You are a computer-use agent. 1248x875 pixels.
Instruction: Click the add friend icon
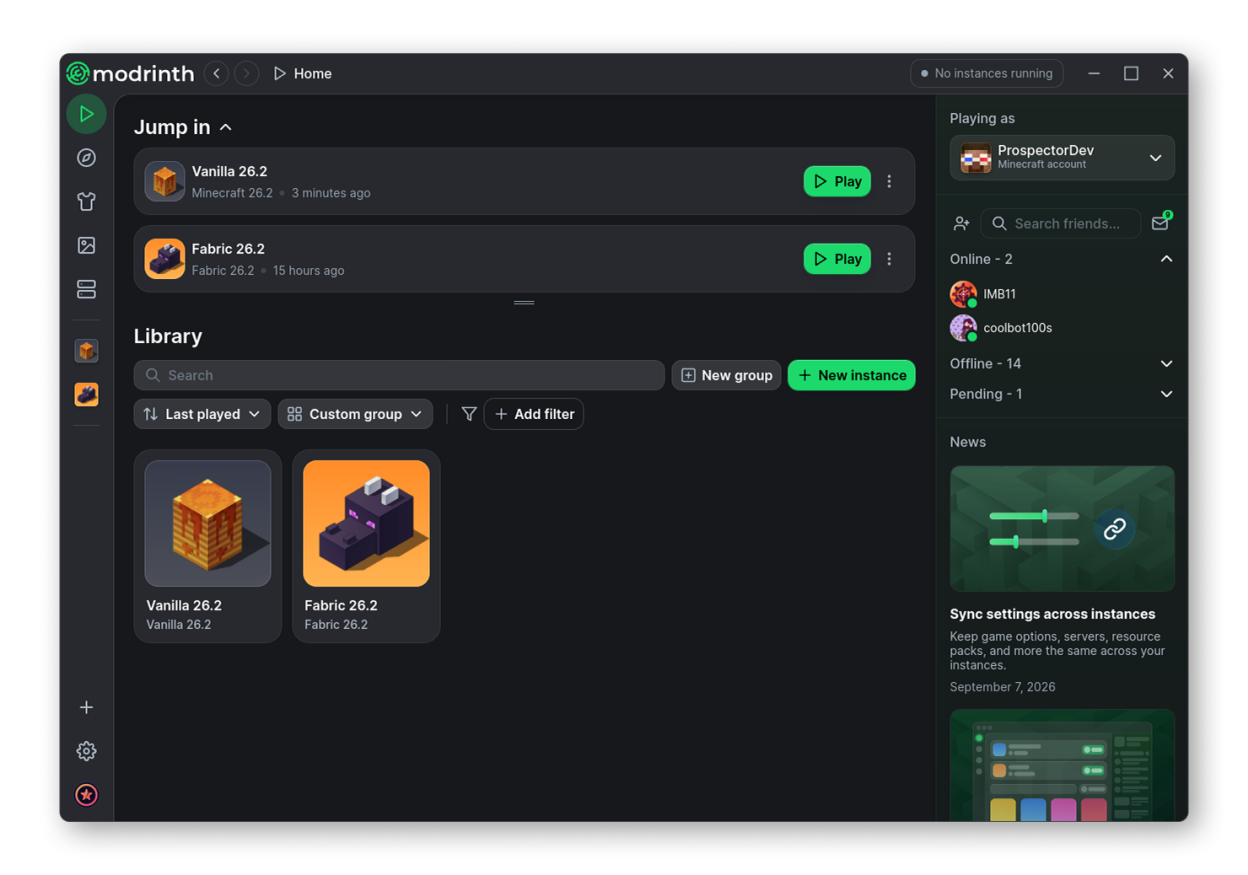tap(962, 224)
